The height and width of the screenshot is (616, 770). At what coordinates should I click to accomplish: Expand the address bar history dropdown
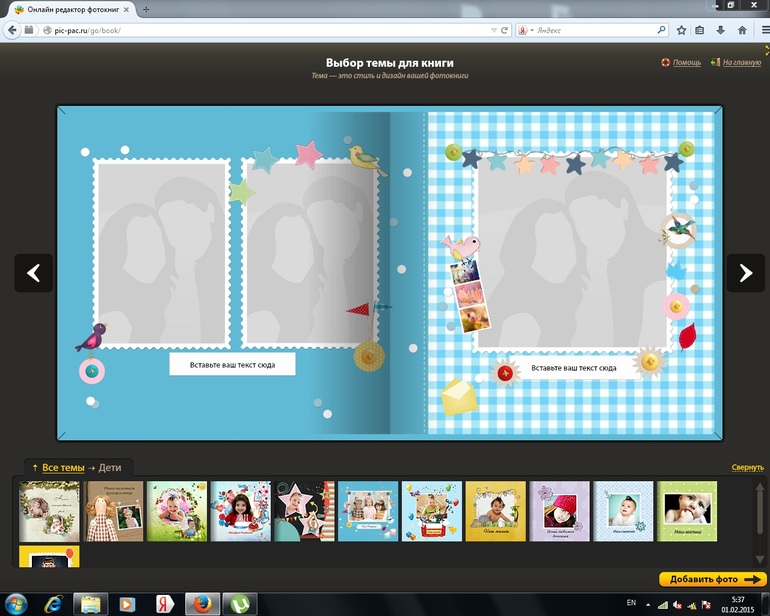click(x=492, y=30)
